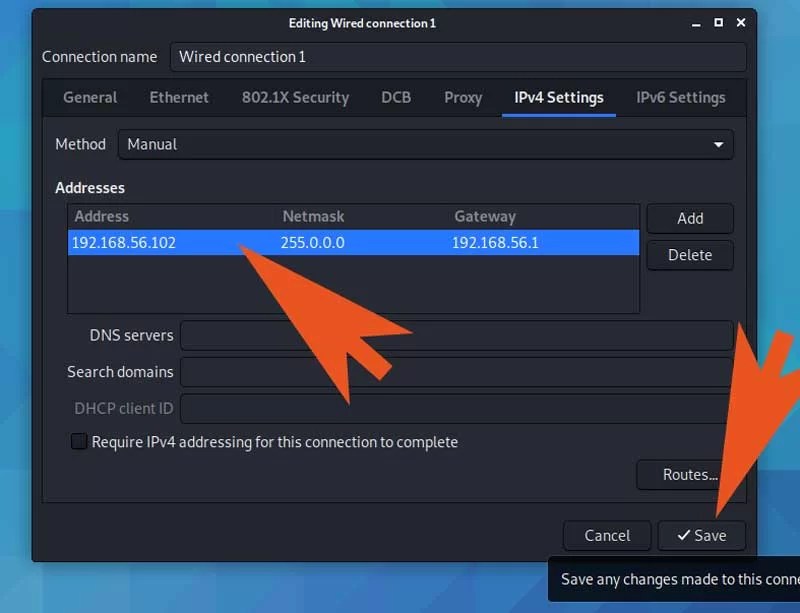The image size is (800, 613).
Task: Open the Routes dialog
Action: 690,475
